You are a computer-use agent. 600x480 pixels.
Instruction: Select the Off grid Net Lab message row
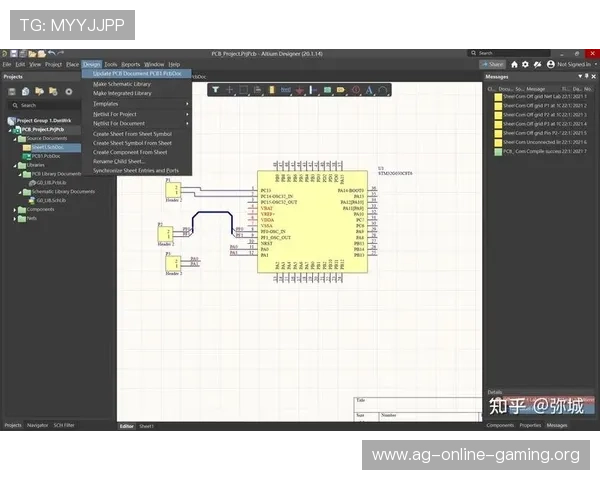tap(541, 96)
